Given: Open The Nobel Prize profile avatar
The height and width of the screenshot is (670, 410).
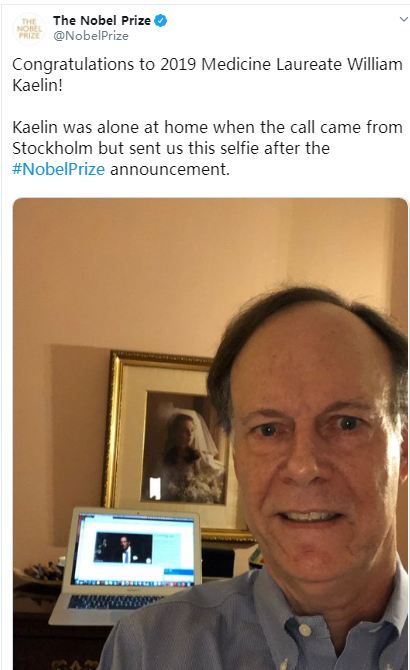Looking at the screenshot, I should pos(29,28).
